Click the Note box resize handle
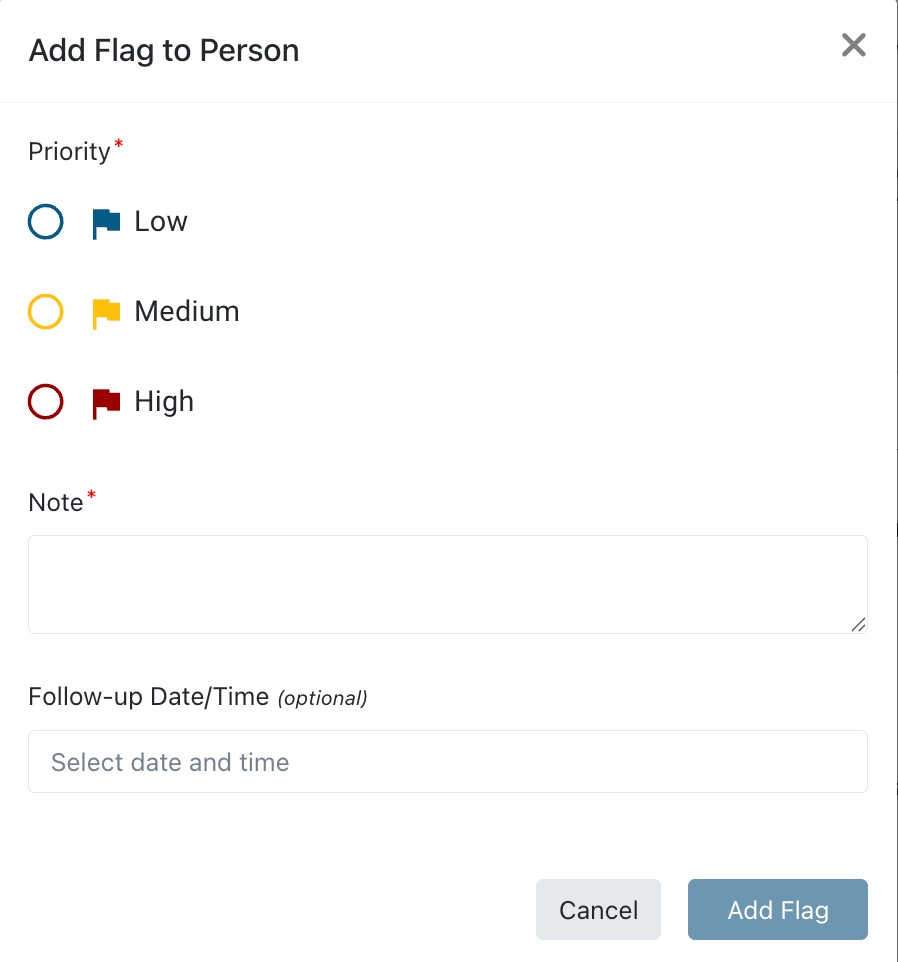Screen dimensions: 898x962 coord(858,624)
